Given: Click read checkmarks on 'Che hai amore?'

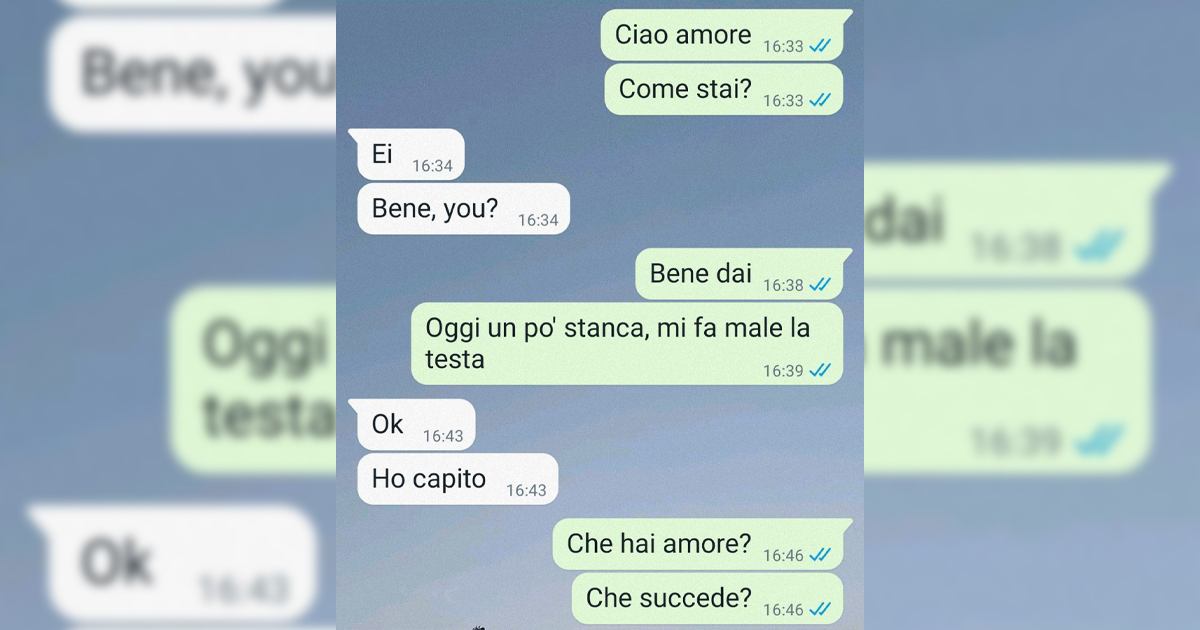Looking at the screenshot, I should click(821, 555).
